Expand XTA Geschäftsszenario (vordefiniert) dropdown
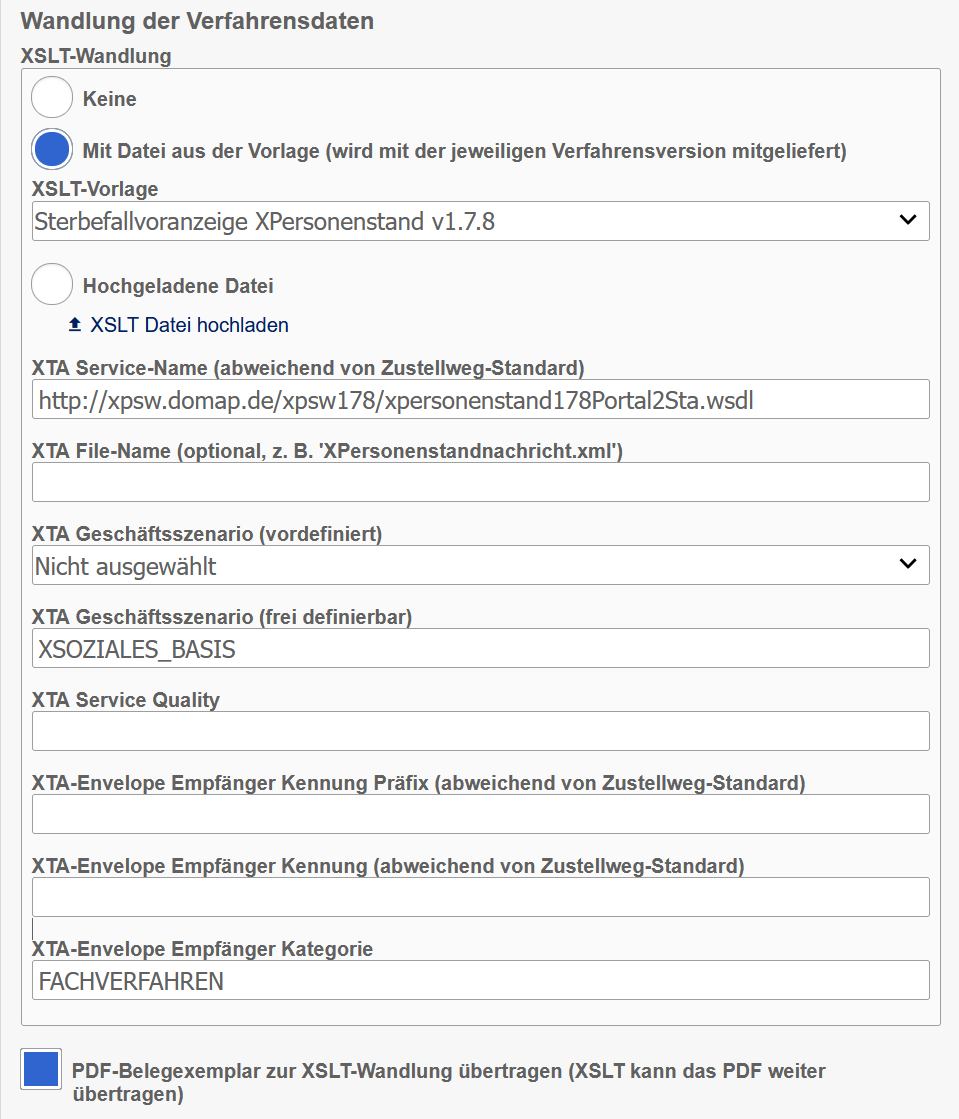Screen dimensions: 959x1119 (x=480, y=565)
